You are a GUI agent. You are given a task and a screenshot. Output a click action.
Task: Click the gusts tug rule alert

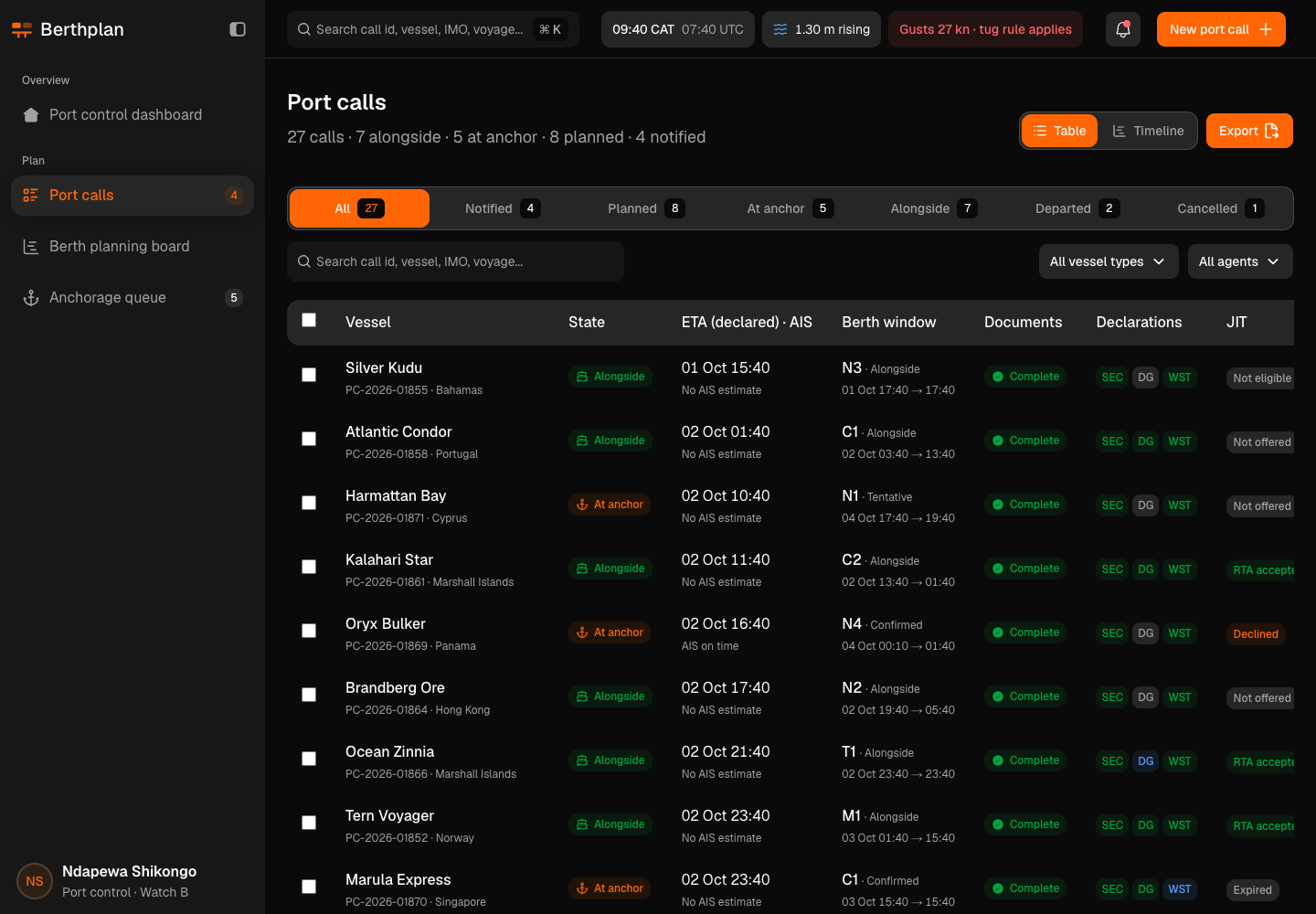pos(985,29)
